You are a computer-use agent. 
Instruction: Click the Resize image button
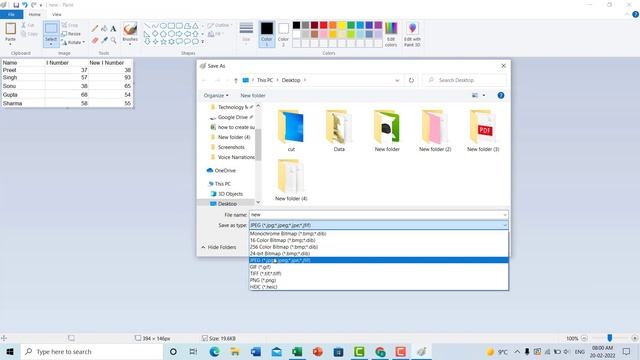(71, 34)
